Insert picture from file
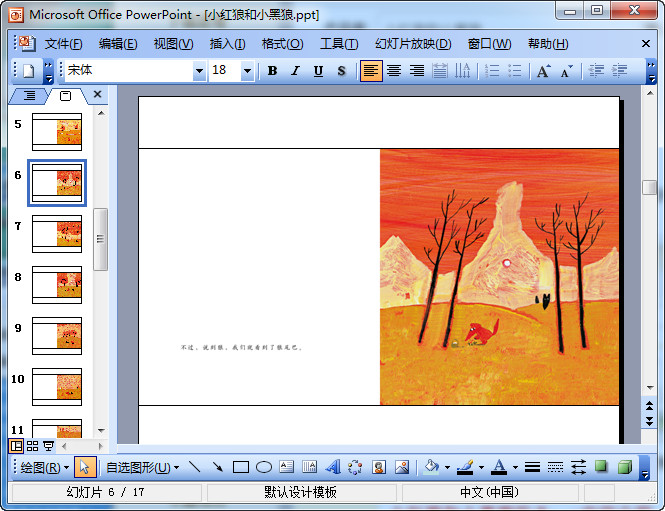Screen dimensions: 665x511 tap(402, 467)
